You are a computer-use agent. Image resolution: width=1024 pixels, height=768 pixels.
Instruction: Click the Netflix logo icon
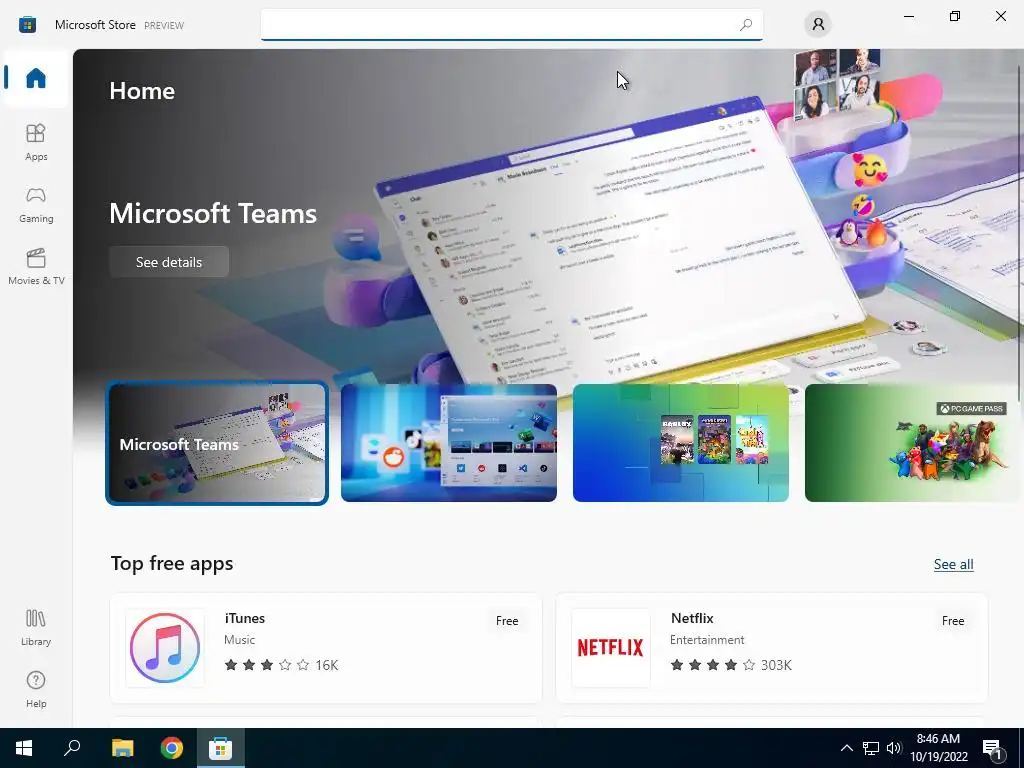(x=611, y=648)
